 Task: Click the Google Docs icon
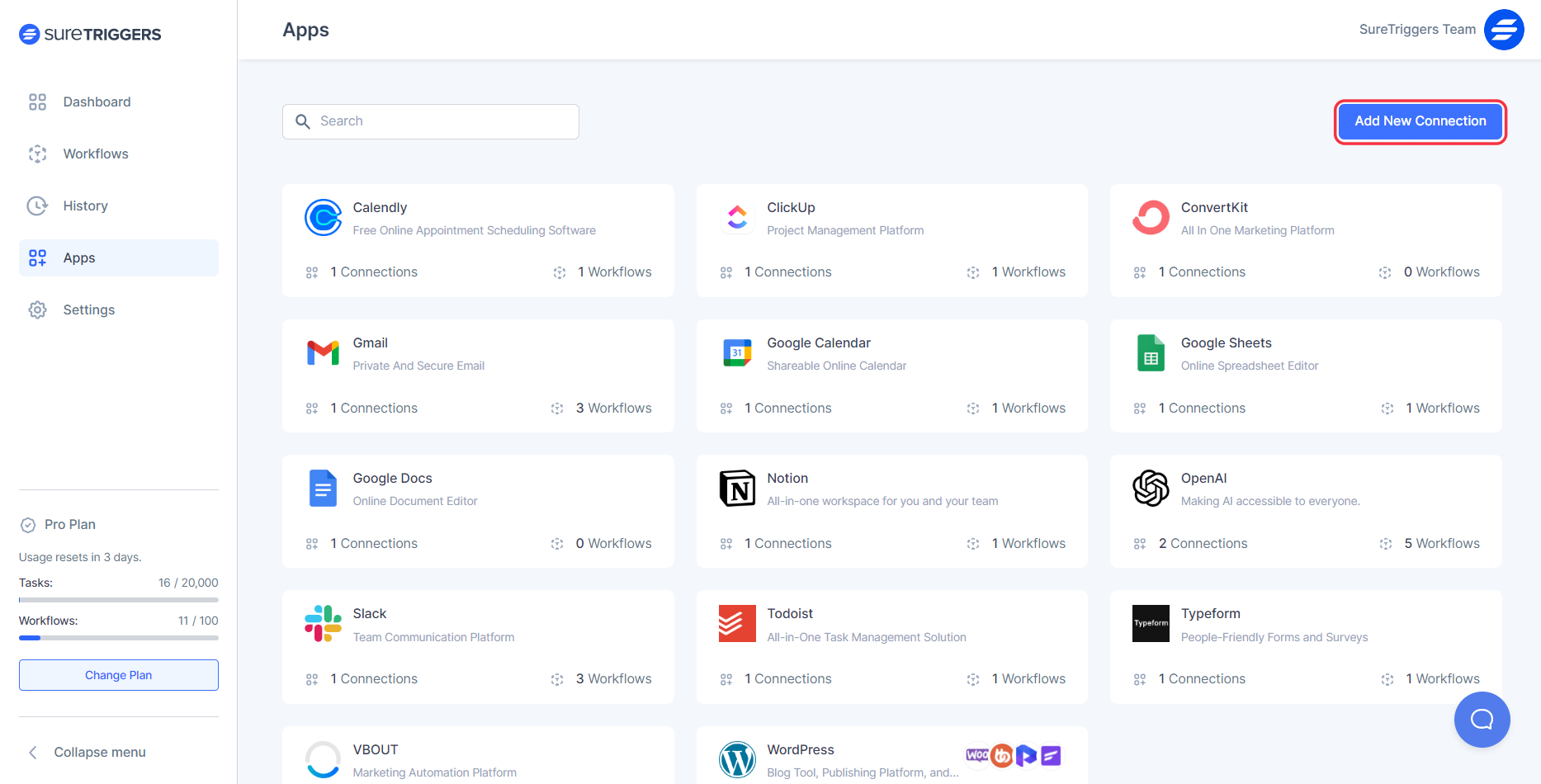pos(323,489)
